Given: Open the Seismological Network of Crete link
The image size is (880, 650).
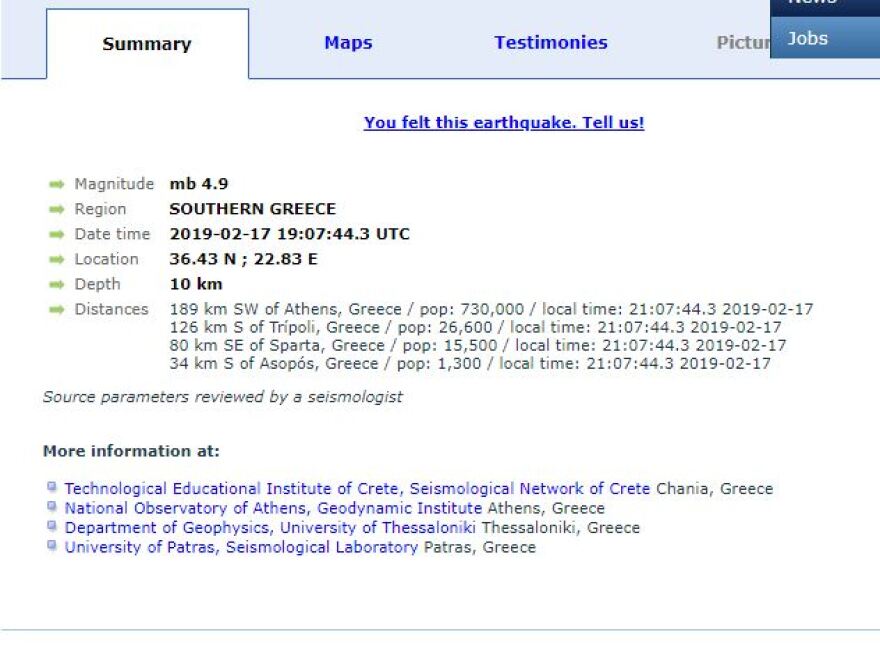Looking at the screenshot, I should 357,489.
